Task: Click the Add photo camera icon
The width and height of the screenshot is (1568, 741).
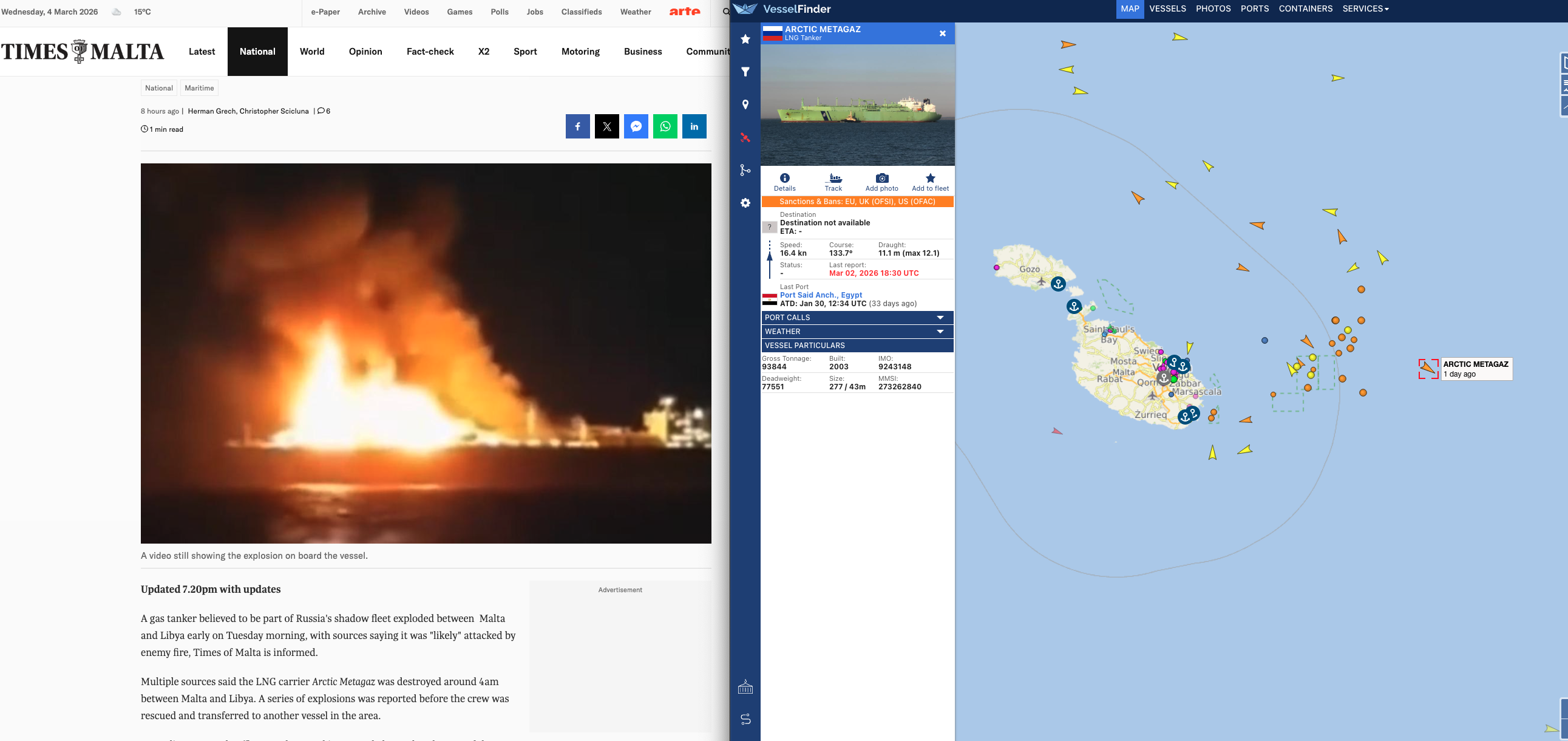Action: click(881, 182)
